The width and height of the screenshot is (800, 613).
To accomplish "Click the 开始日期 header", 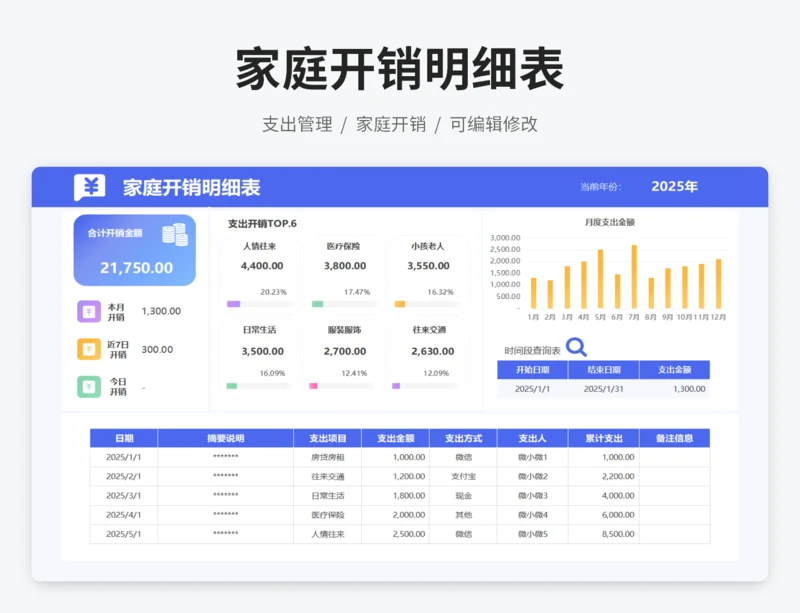I will point(532,370).
